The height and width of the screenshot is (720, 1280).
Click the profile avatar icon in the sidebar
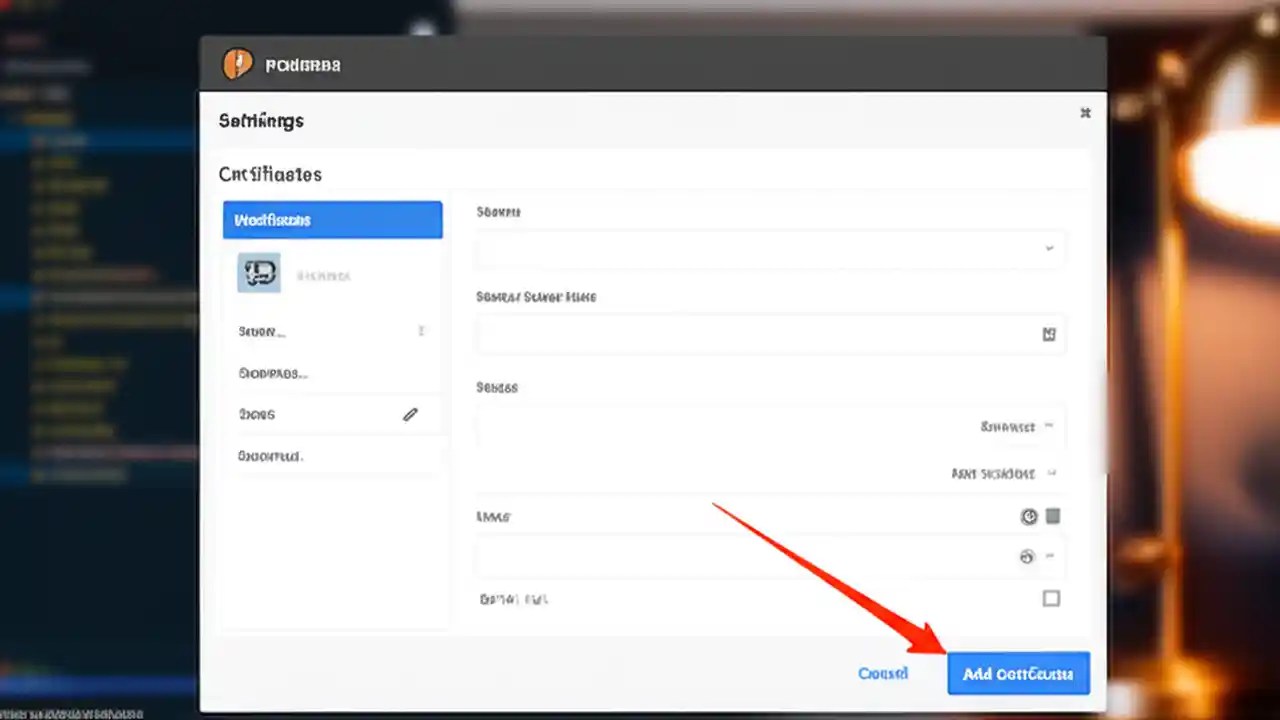pos(259,272)
